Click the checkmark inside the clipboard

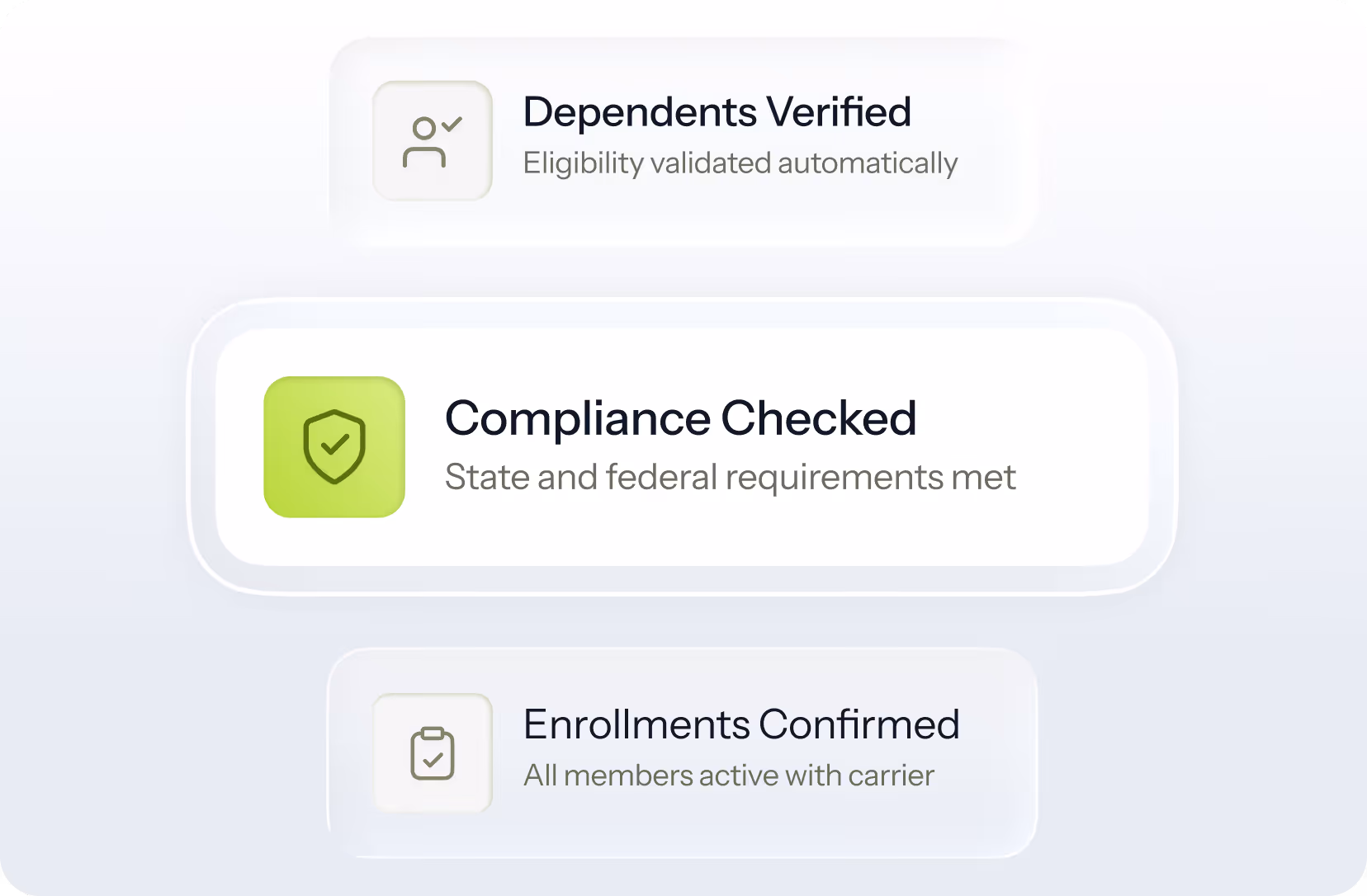tap(433, 759)
